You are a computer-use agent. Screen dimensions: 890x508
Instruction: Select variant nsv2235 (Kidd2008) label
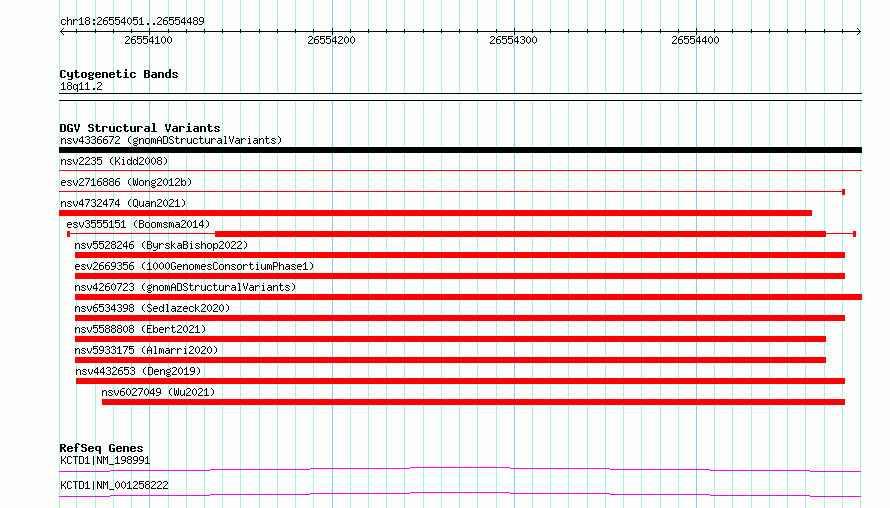[x=114, y=161]
